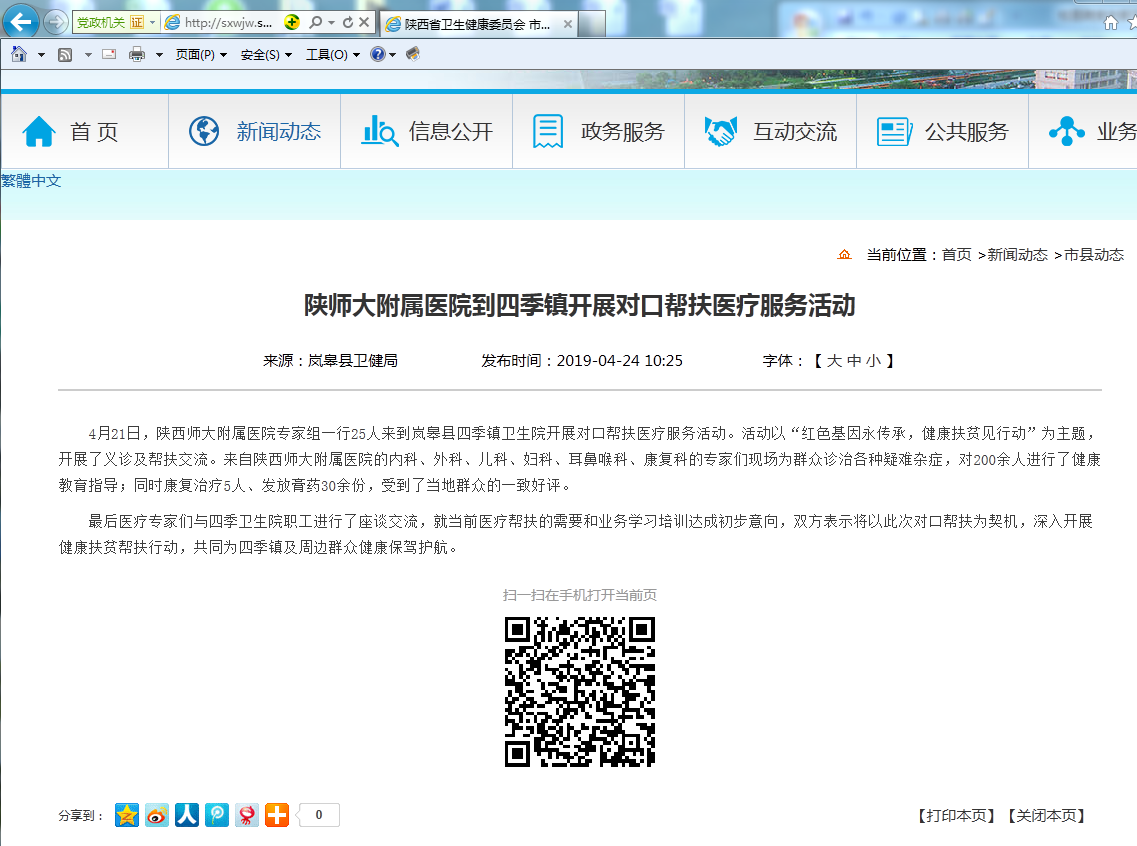Share to QQ Zone star icon
This screenshot has width=1137, height=846.
point(127,815)
